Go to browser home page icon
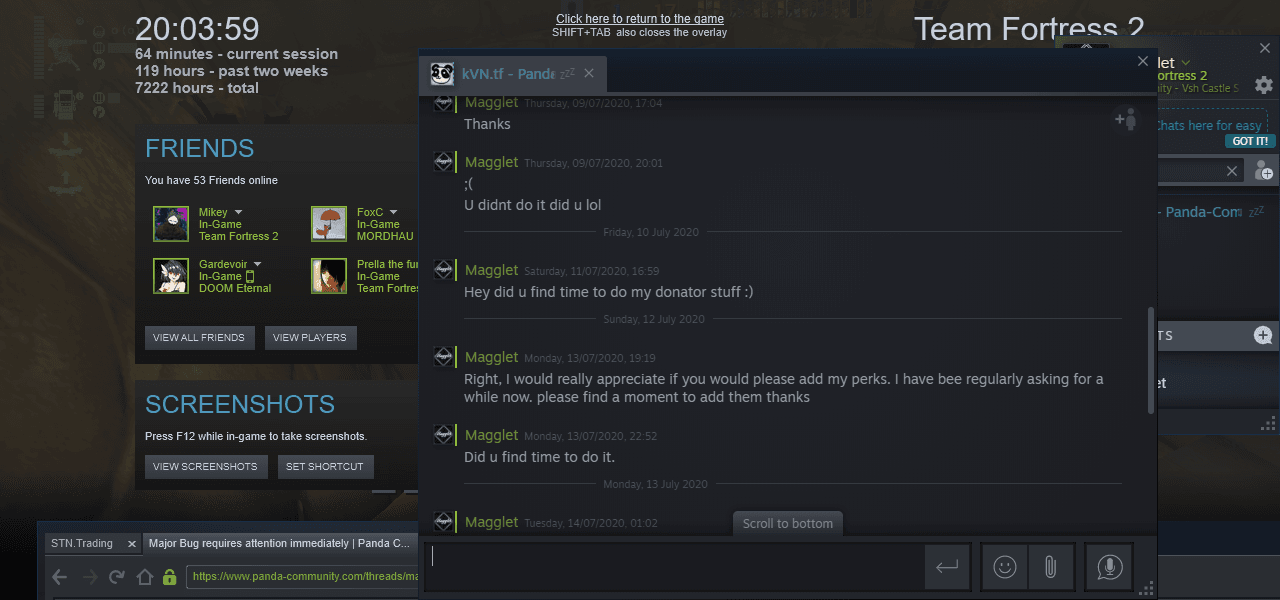Viewport: 1280px width, 600px height. point(144,577)
